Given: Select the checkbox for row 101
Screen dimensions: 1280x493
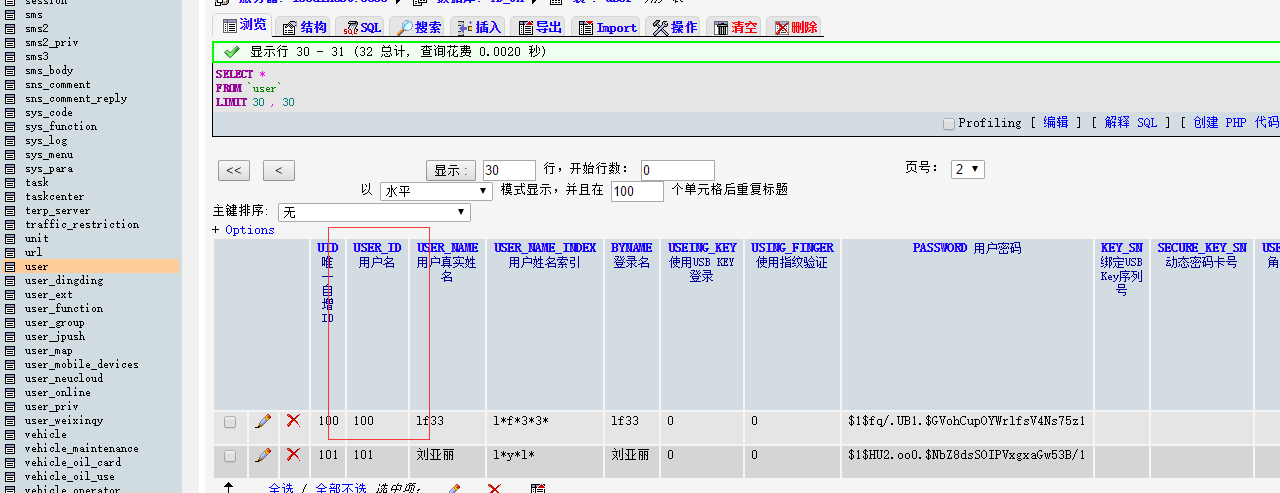Looking at the screenshot, I should (x=230, y=456).
